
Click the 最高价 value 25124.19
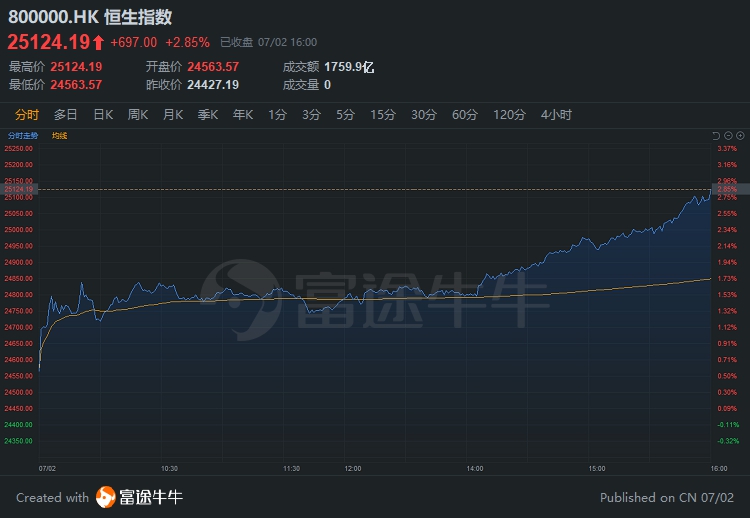pyautogui.click(x=76, y=67)
